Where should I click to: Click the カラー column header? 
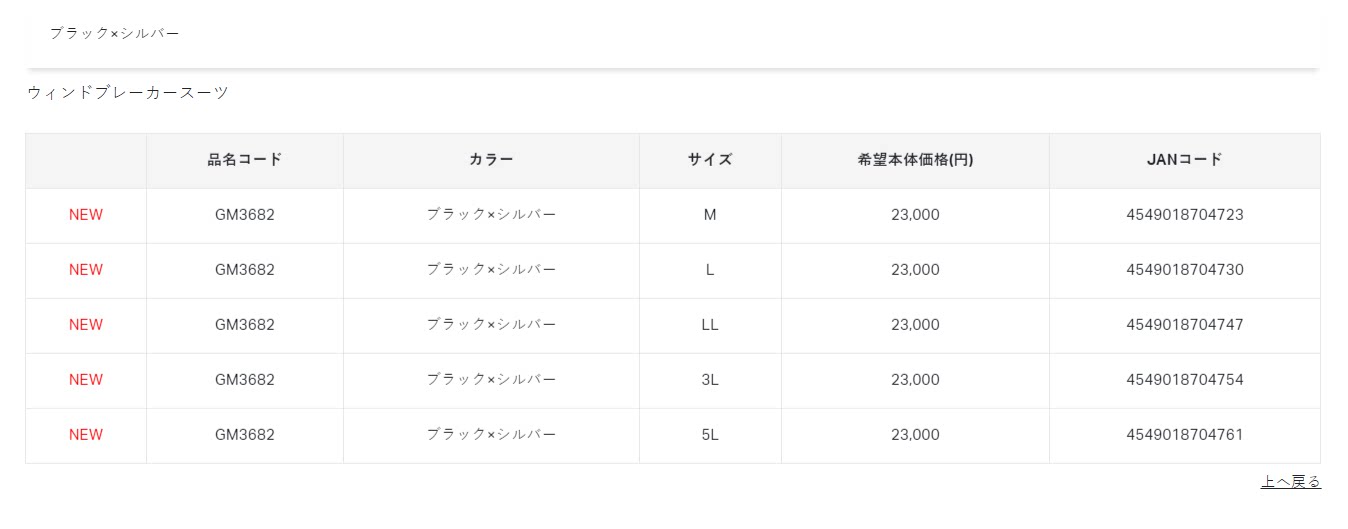[x=491, y=159]
